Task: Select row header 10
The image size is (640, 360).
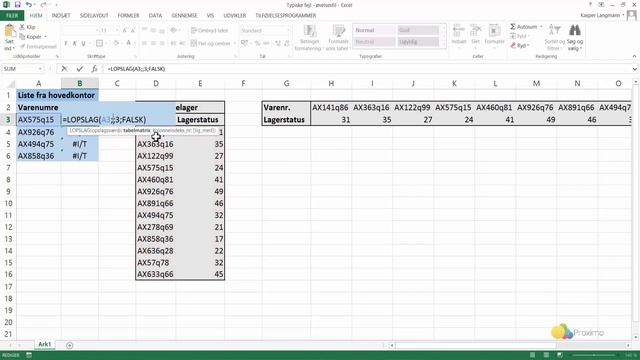Action: [8, 203]
